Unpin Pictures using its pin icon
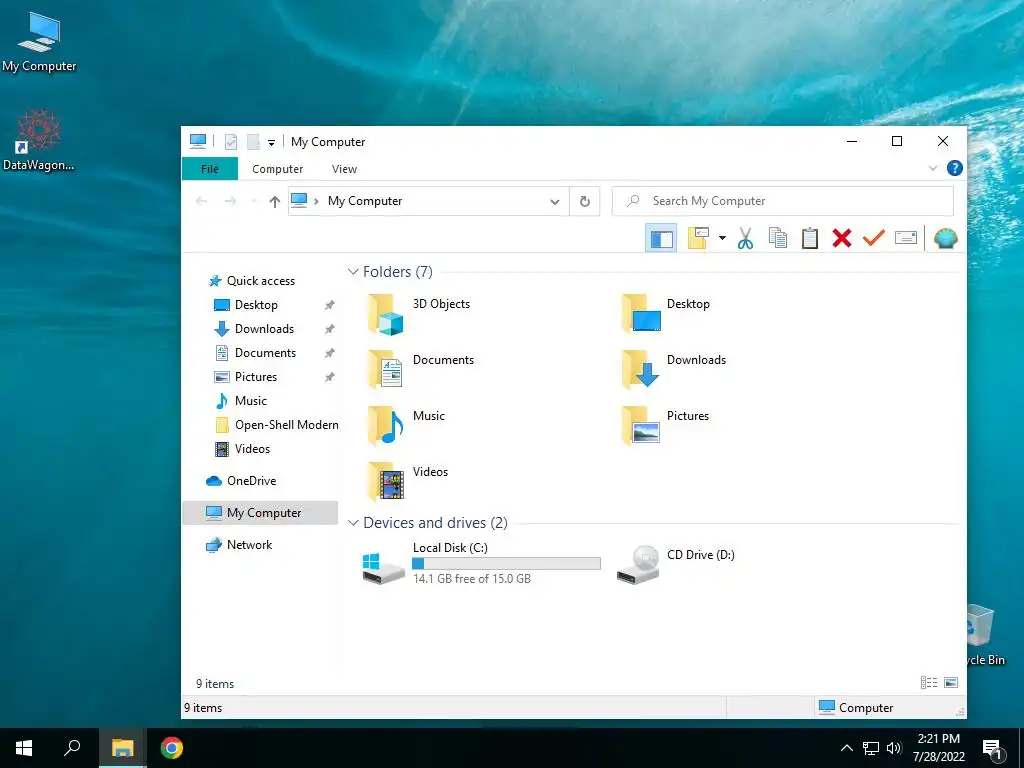This screenshot has width=1024, height=768. [x=330, y=377]
